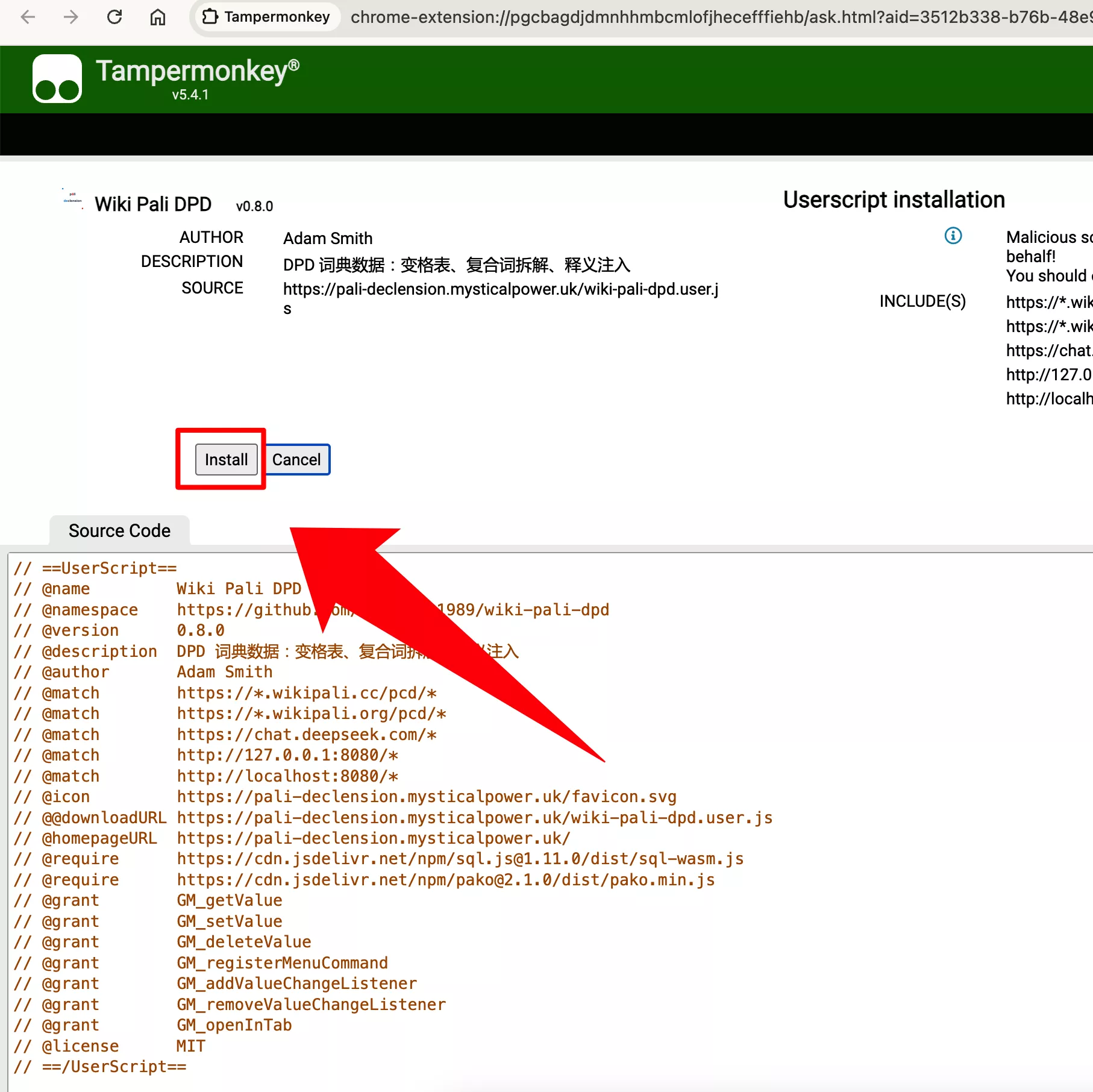
Task: Click the @match chat.deepseek.com line
Action: (225, 735)
